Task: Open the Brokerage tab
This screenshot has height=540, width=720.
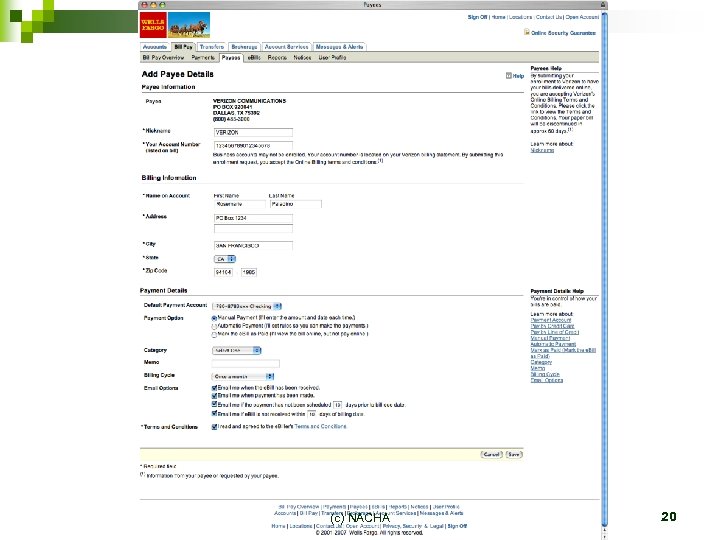Action: (244, 47)
